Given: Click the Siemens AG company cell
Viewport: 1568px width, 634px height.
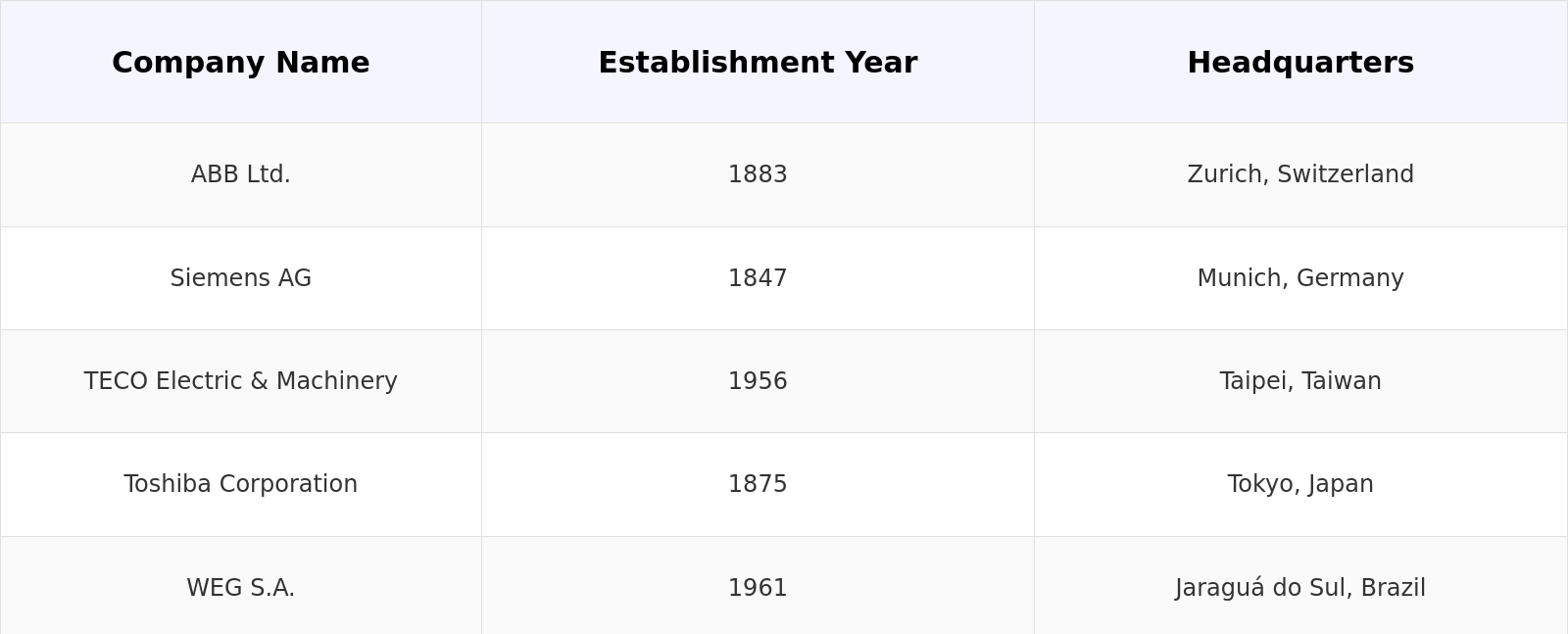Looking at the screenshot, I should click(241, 278).
